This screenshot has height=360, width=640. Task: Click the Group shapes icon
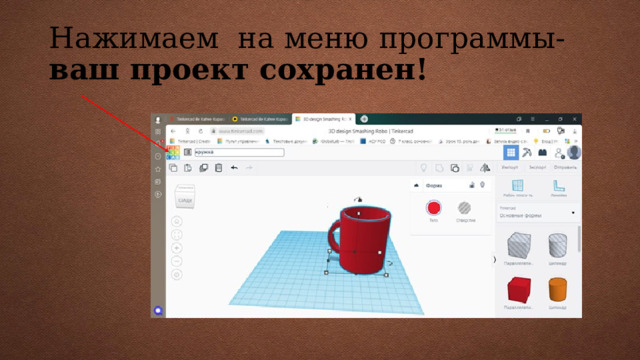439,168
